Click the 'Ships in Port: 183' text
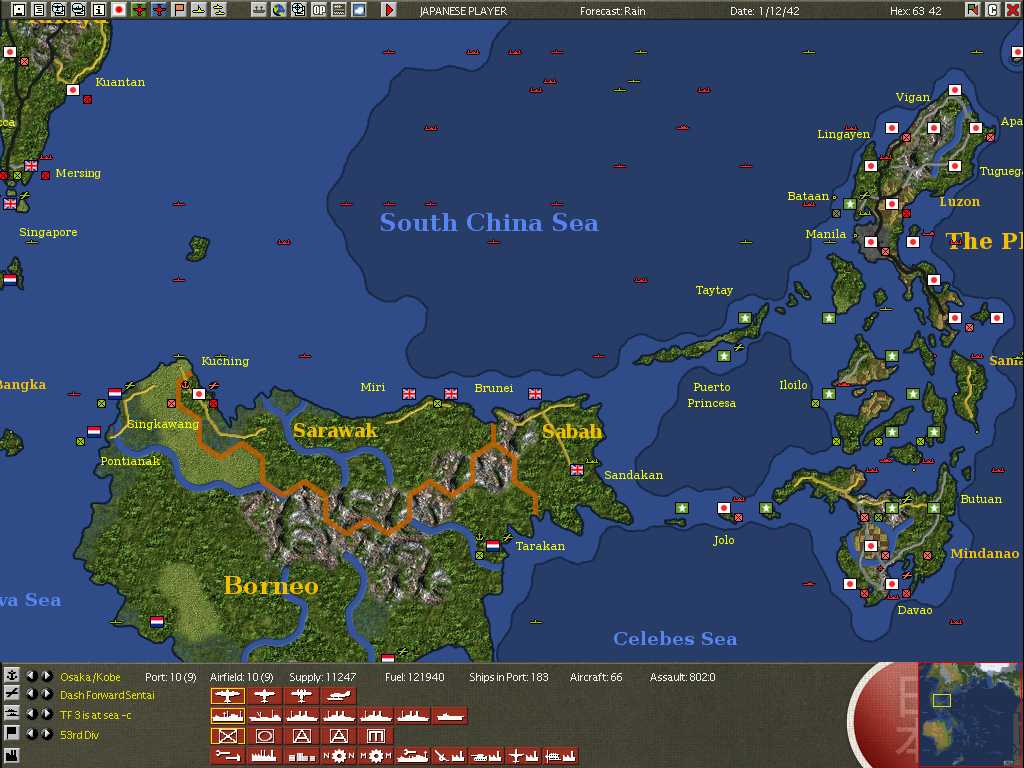The image size is (1024, 768). (x=509, y=677)
